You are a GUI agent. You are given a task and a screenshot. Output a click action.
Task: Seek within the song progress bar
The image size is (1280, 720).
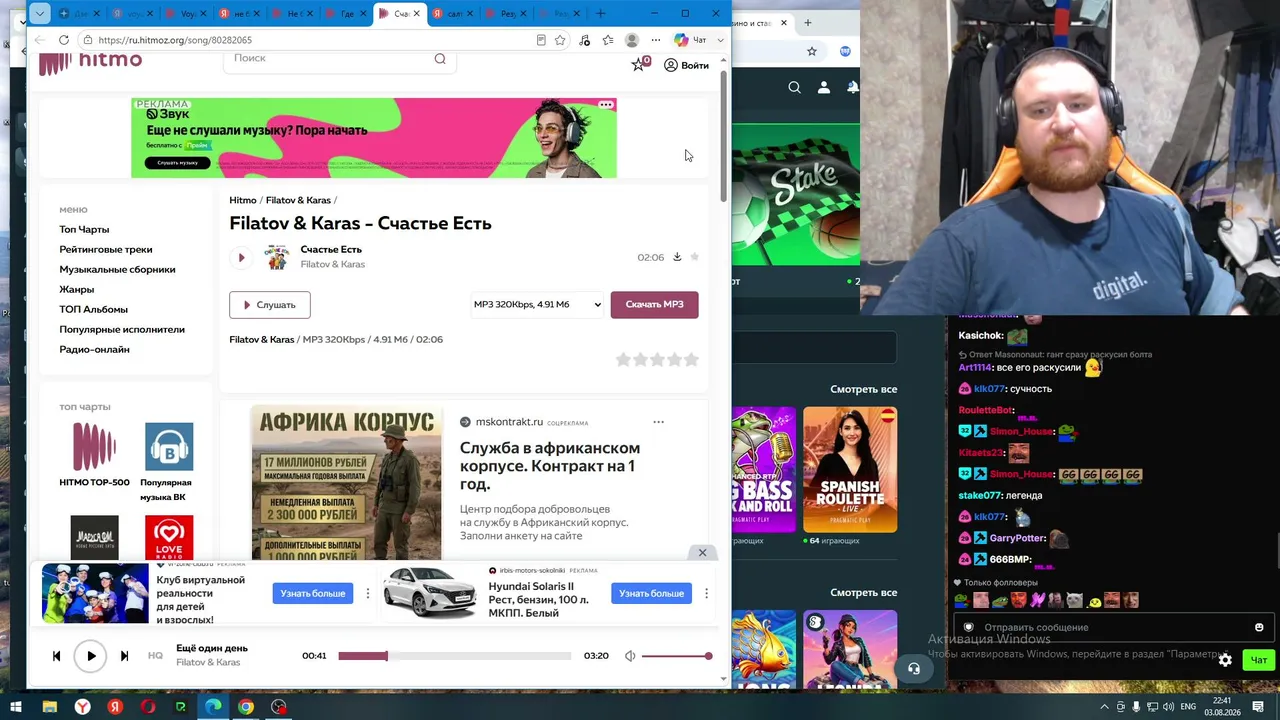point(454,656)
